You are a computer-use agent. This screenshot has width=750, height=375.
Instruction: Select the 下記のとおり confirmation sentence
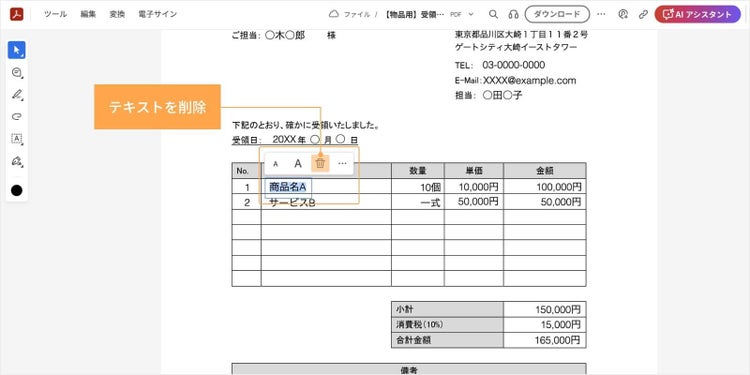click(306, 126)
